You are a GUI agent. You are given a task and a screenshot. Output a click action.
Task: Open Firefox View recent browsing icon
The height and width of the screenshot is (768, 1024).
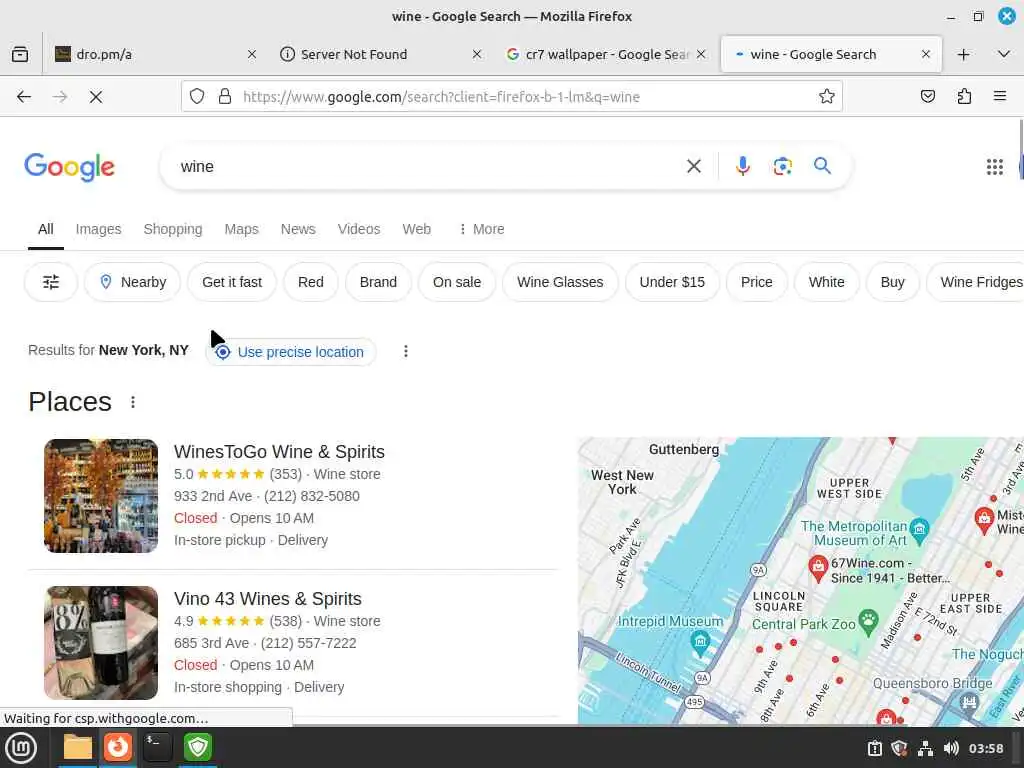[x=20, y=54]
